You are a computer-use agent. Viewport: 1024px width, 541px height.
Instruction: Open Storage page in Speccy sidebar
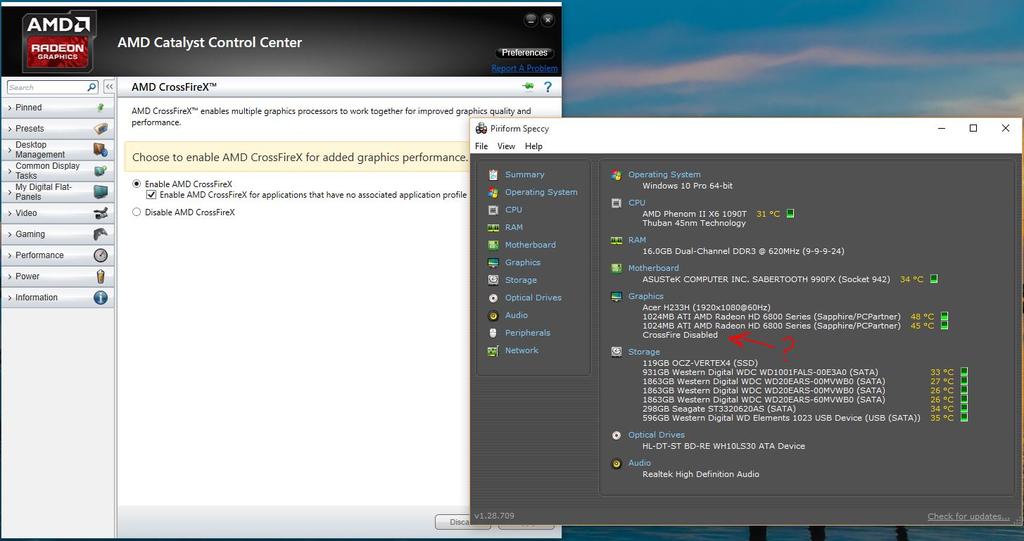tap(520, 280)
